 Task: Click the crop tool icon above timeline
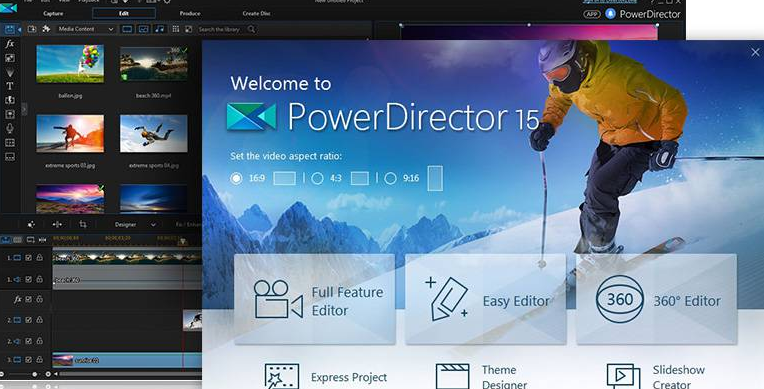point(83,224)
